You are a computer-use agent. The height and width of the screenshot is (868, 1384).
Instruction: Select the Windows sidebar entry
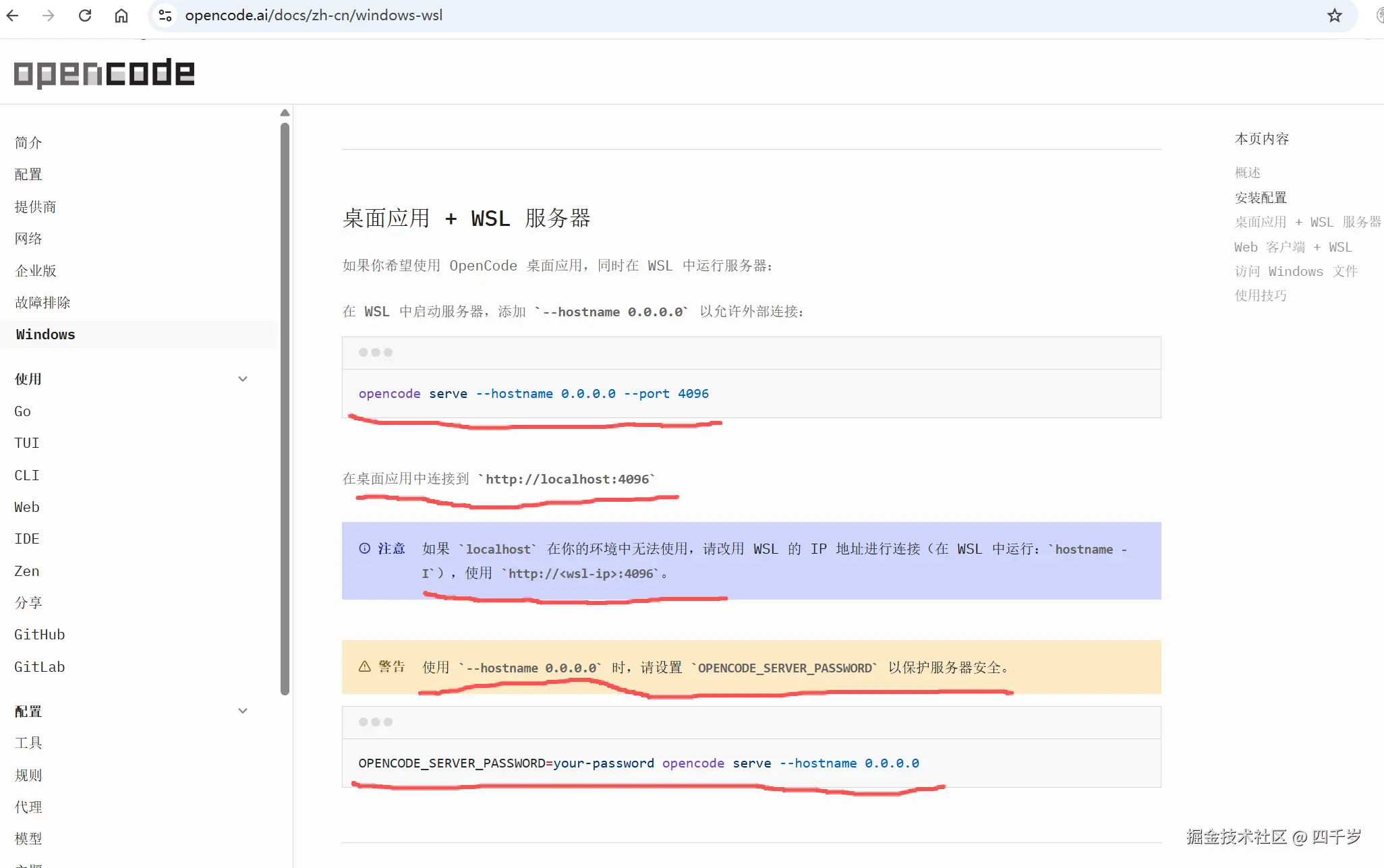point(45,334)
